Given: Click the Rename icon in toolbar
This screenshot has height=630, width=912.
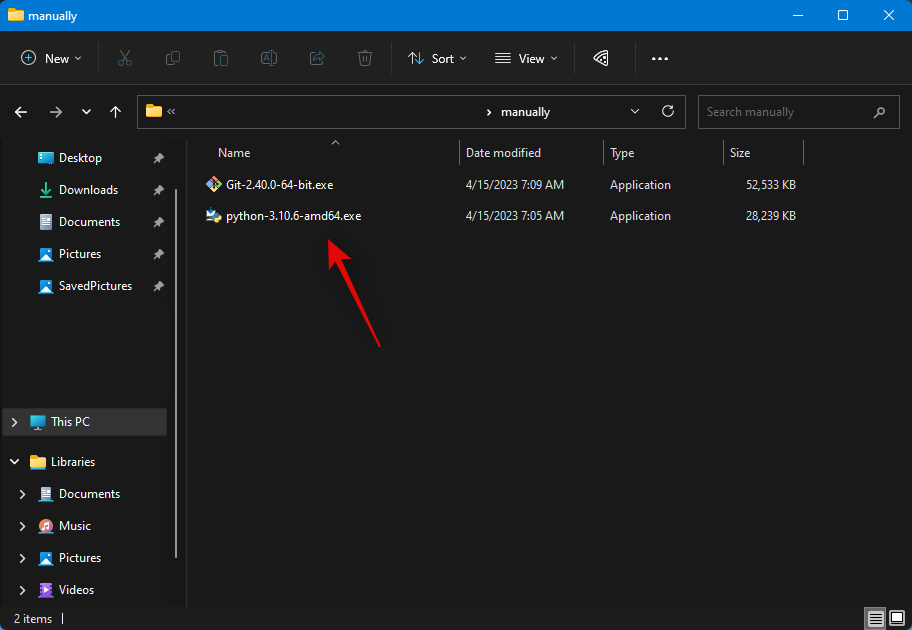Looking at the screenshot, I should (x=269, y=59).
